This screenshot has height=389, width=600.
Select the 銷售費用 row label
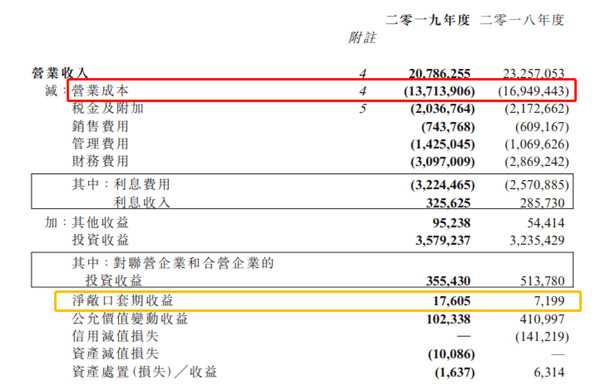(100, 126)
